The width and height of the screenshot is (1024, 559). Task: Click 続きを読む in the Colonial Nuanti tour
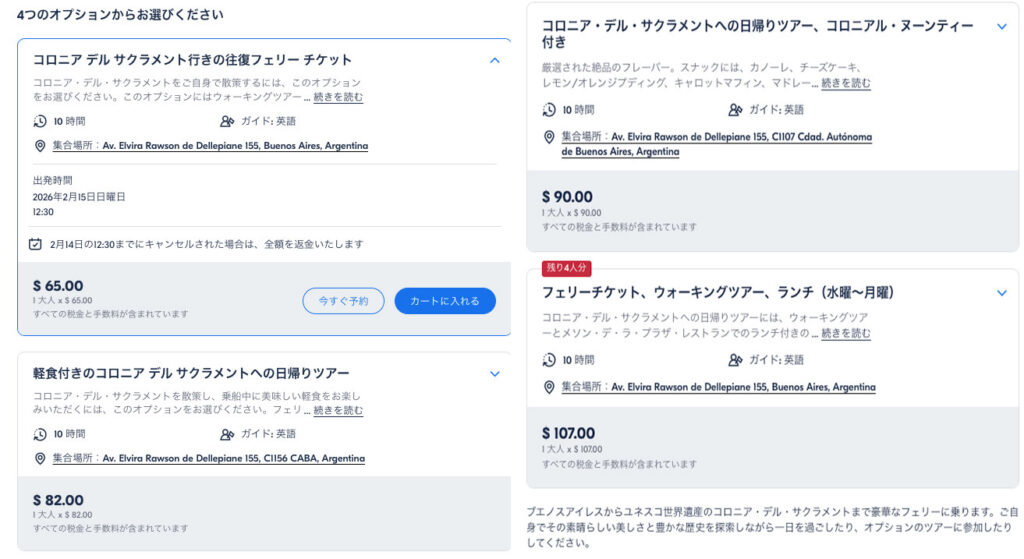pos(845,83)
